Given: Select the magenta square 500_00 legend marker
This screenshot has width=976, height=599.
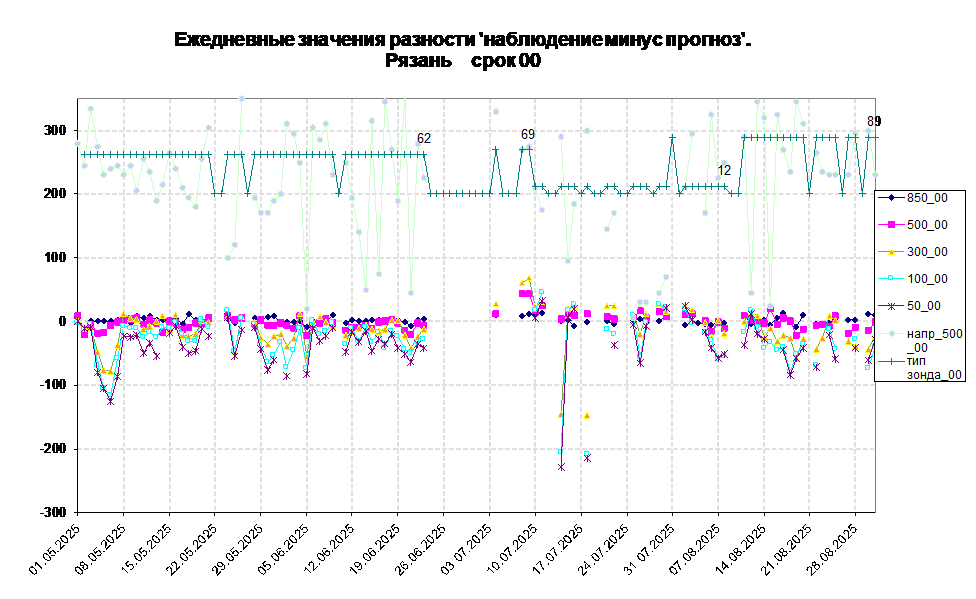Looking at the screenshot, I should pos(890,225).
